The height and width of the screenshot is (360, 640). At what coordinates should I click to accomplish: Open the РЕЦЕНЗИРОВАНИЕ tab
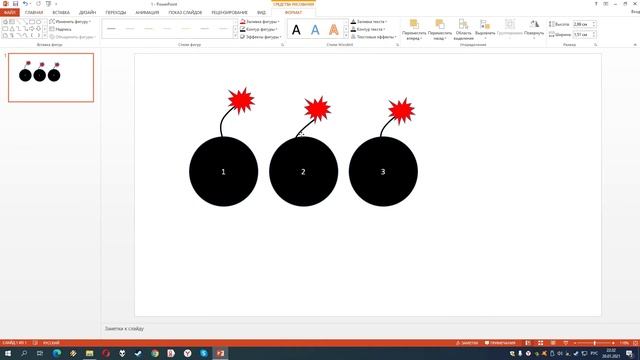coord(229,13)
